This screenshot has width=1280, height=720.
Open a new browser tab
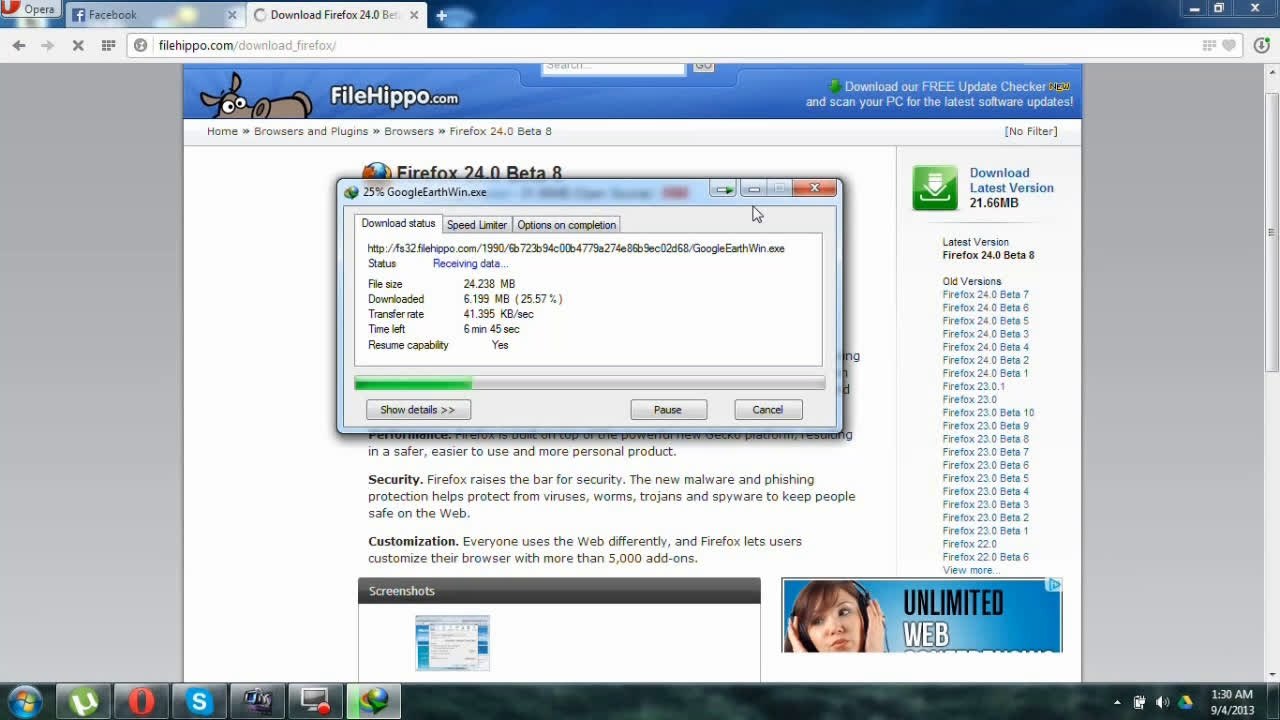[441, 15]
